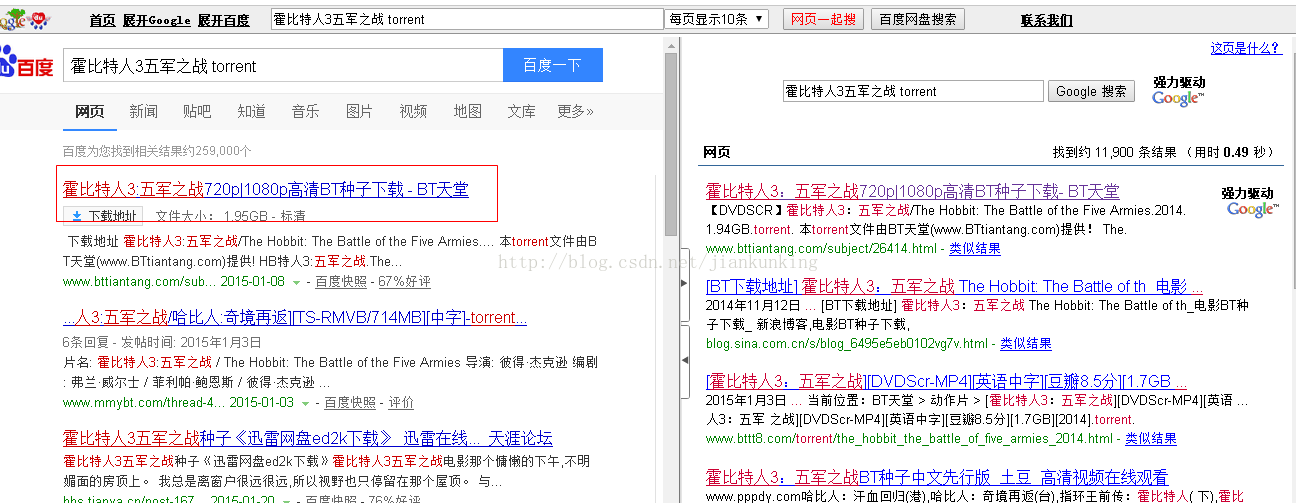Click 类似结果 beside the bttt8.com URL
This screenshot has width=1296, height=503.
click(1151, 438)
